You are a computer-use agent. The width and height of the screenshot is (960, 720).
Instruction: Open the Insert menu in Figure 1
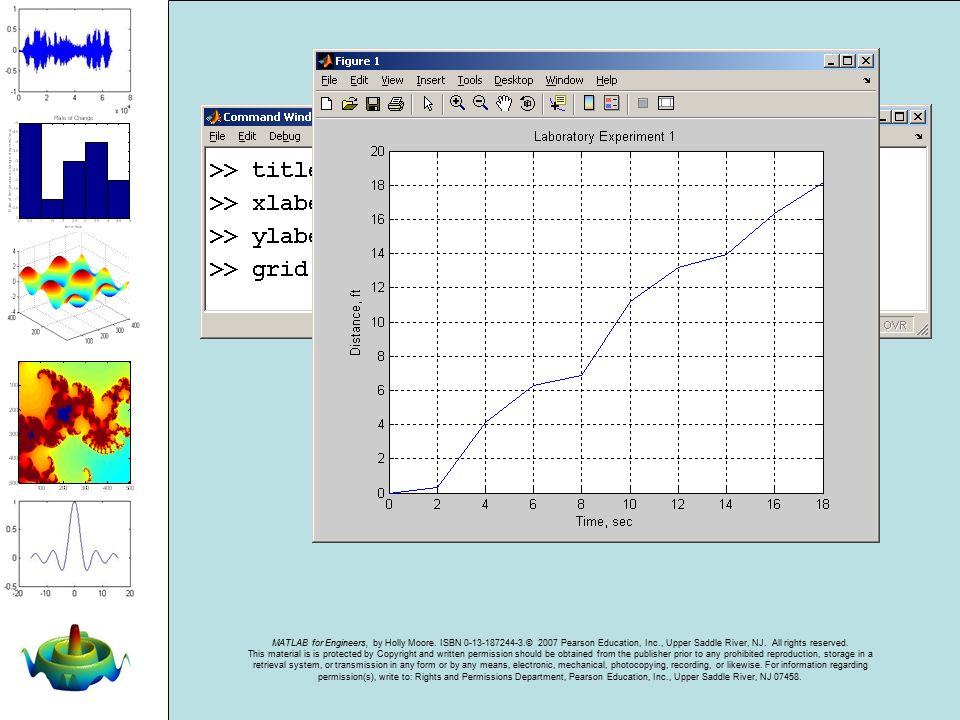pos(430,80)
